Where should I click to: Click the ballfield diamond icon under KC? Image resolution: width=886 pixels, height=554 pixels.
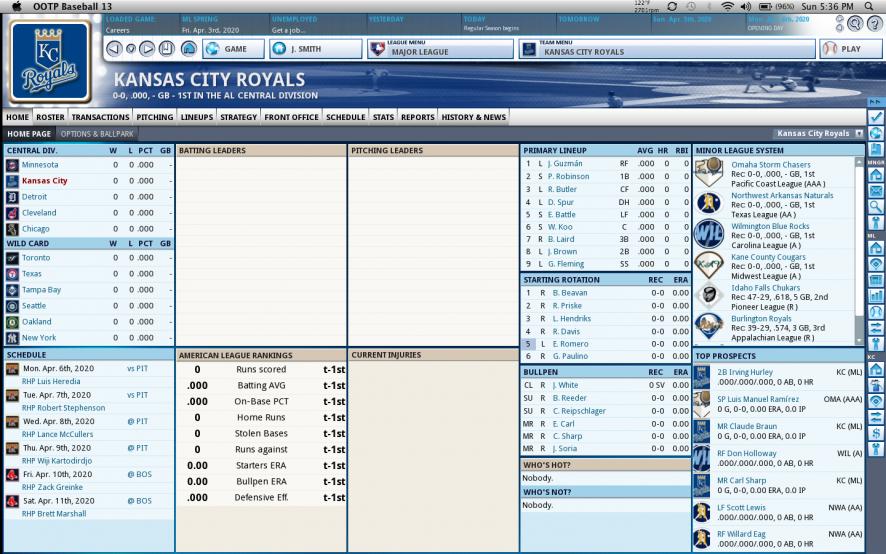[876, 401]
